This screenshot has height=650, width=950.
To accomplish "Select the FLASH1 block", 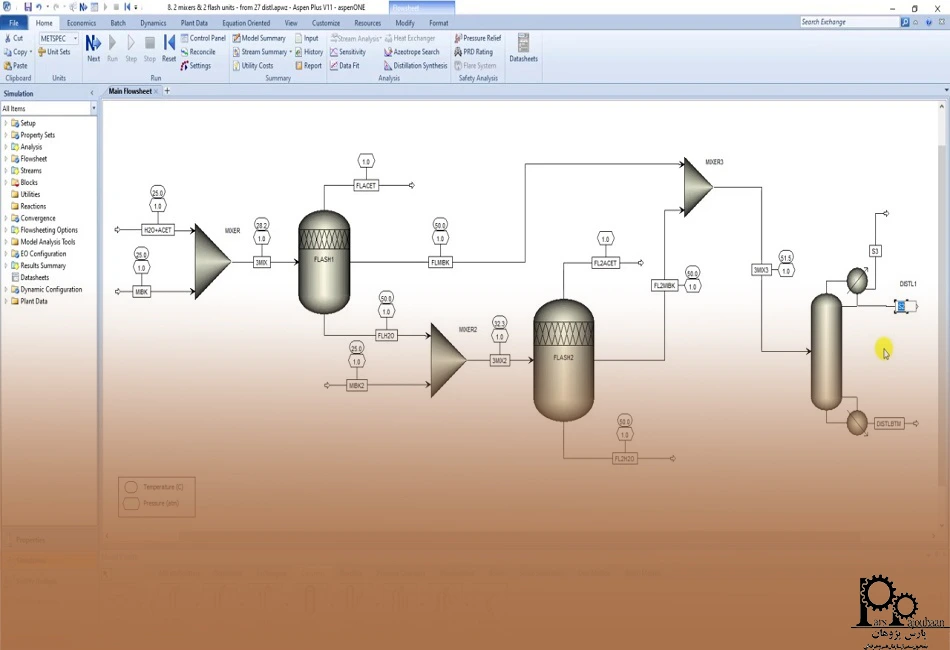I will click(324, 262).
